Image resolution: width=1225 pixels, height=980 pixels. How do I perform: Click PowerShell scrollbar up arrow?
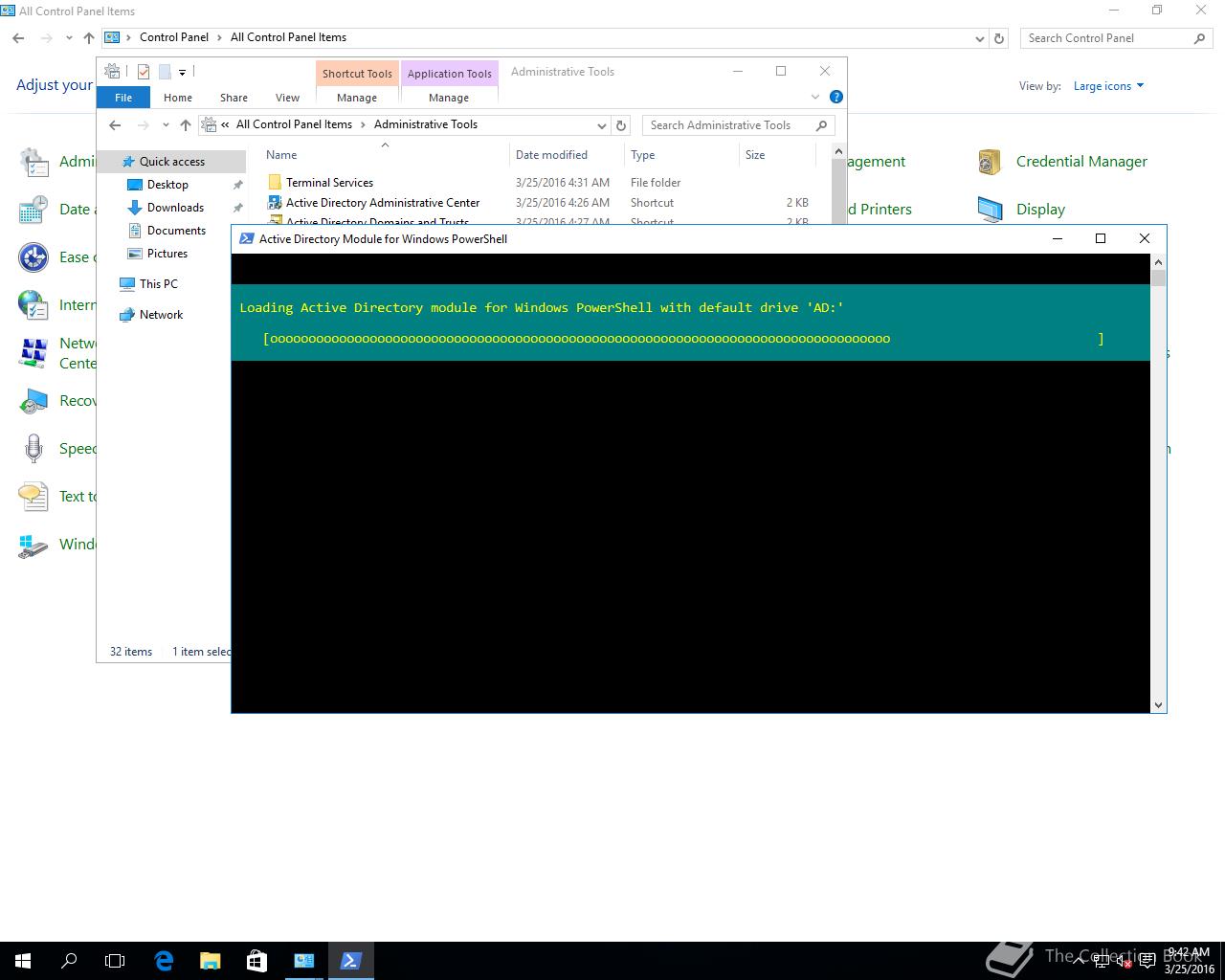tap(1158, 262)
